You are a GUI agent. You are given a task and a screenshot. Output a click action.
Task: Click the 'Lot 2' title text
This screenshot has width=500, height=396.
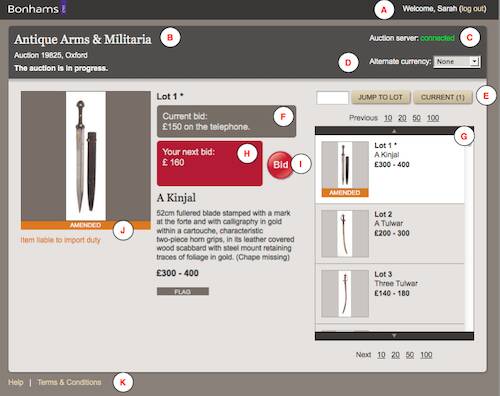pyautogui.click(x=383, y=214)
